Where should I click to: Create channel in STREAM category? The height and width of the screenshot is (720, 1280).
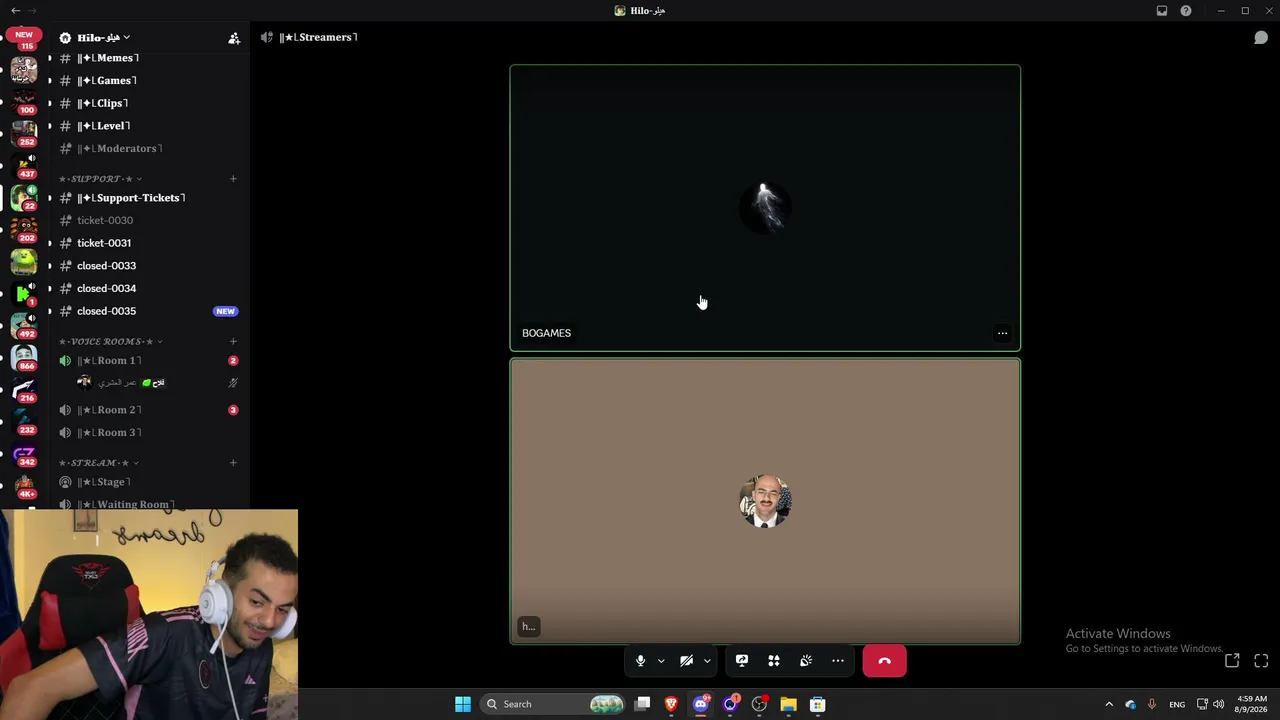point(233,463)
